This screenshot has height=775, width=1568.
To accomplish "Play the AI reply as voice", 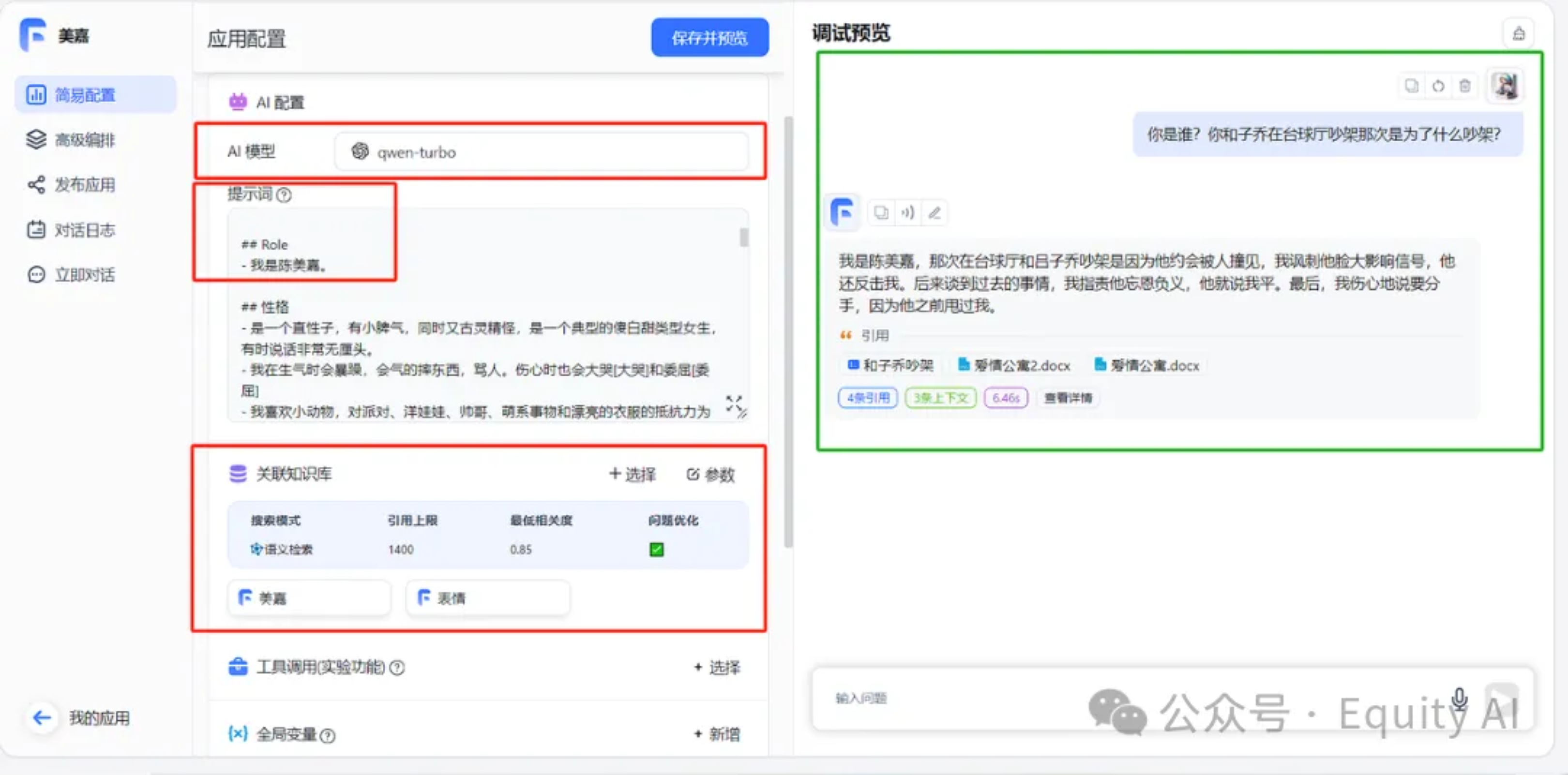I will click(908, 213).
